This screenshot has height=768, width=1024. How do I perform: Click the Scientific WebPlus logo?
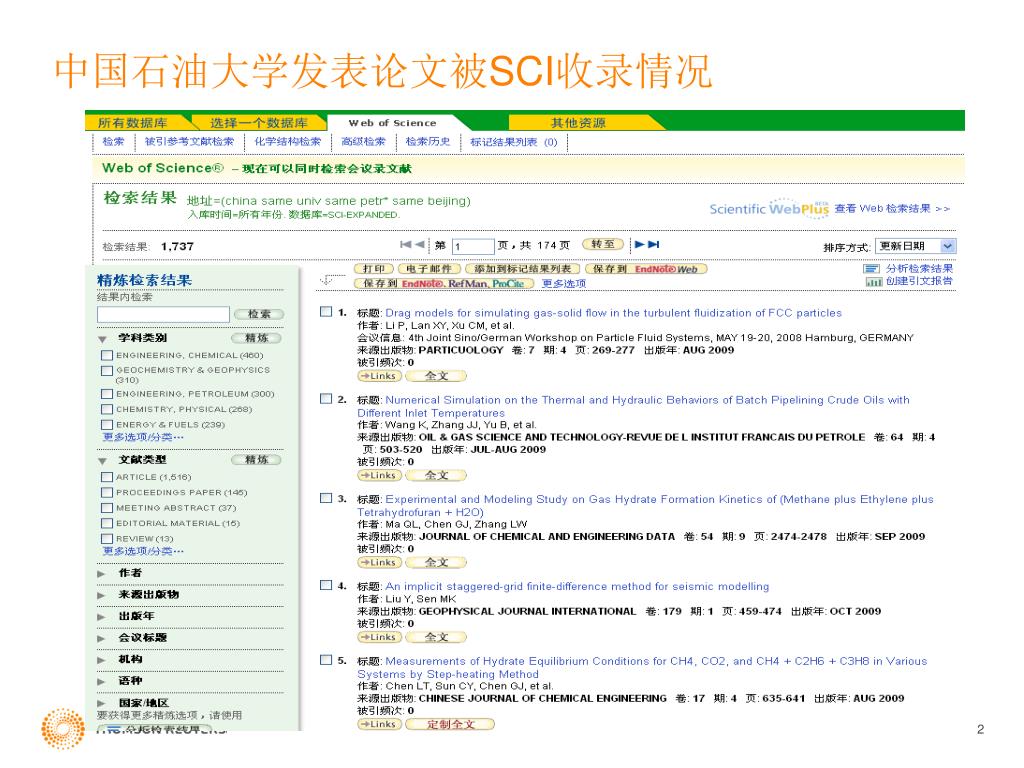(x=769, y=208)
